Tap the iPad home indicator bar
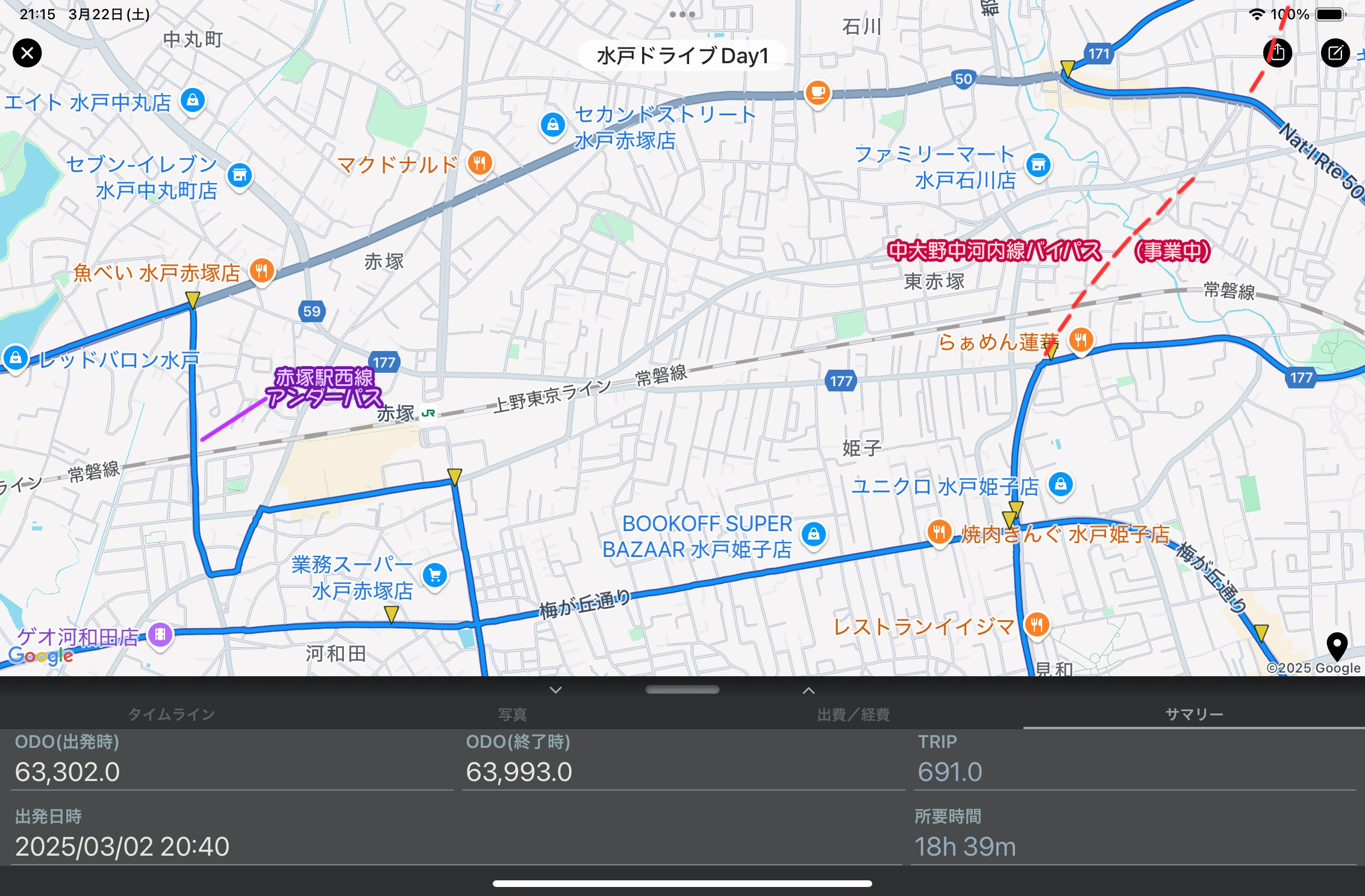Viewport: 1365px width, 896px height. pyautogui.click(x=682, y=883)
